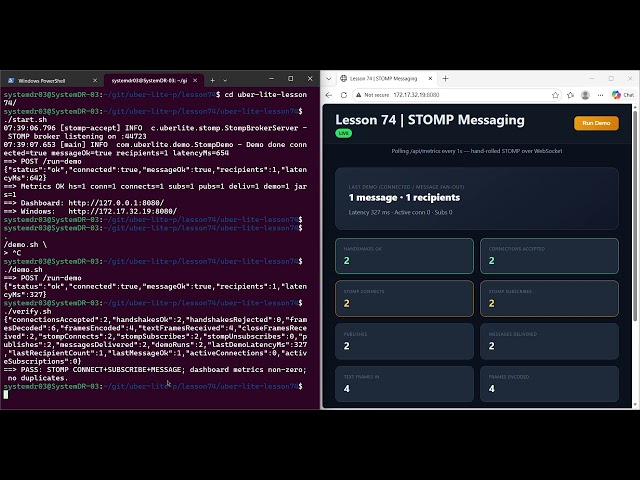640x480 pixels.
Task: Click 'STOMP broker listening on :44723' line
Action: [x=77, y=136]
